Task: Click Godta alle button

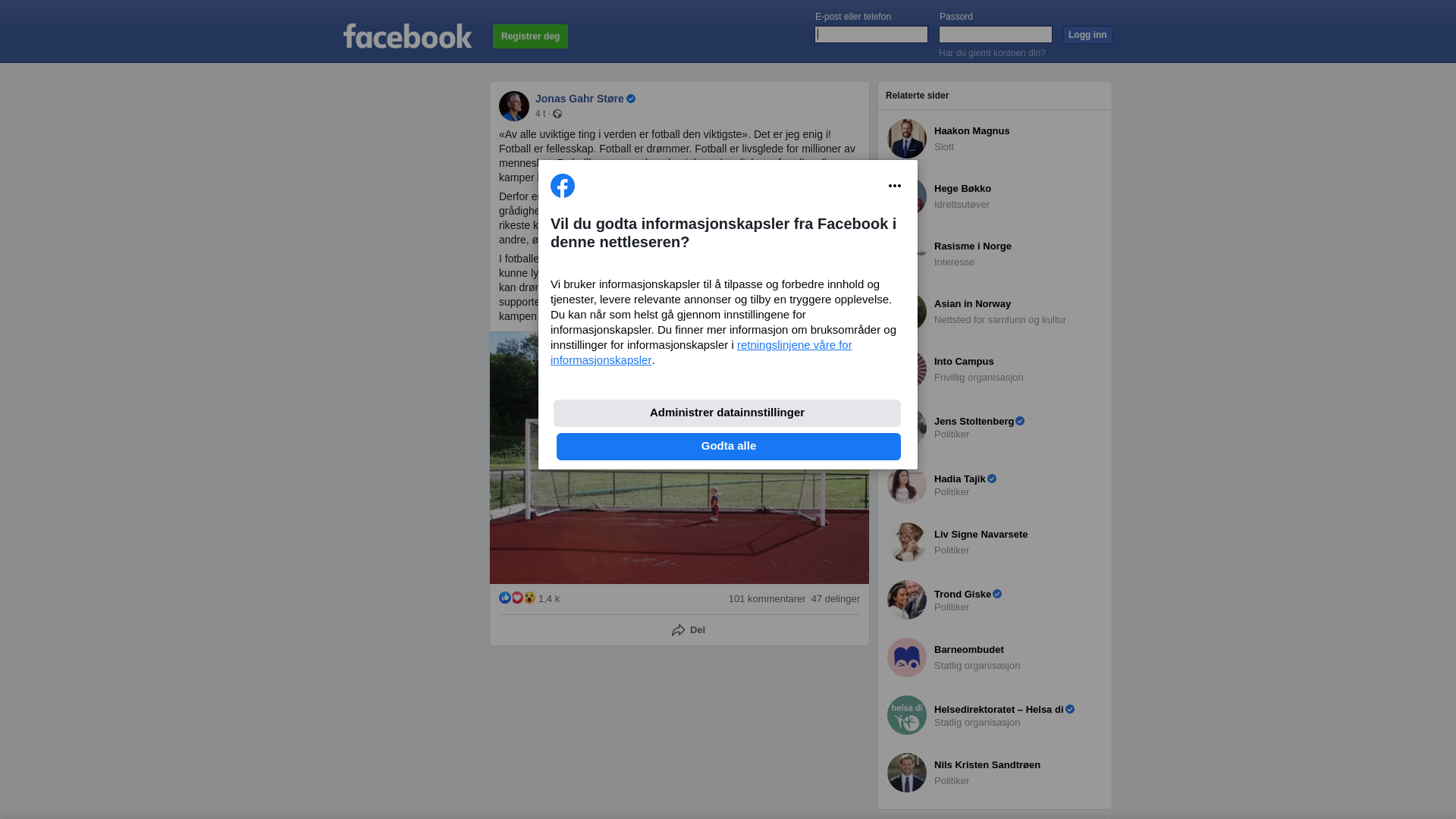Action: [x=729, y=447]
